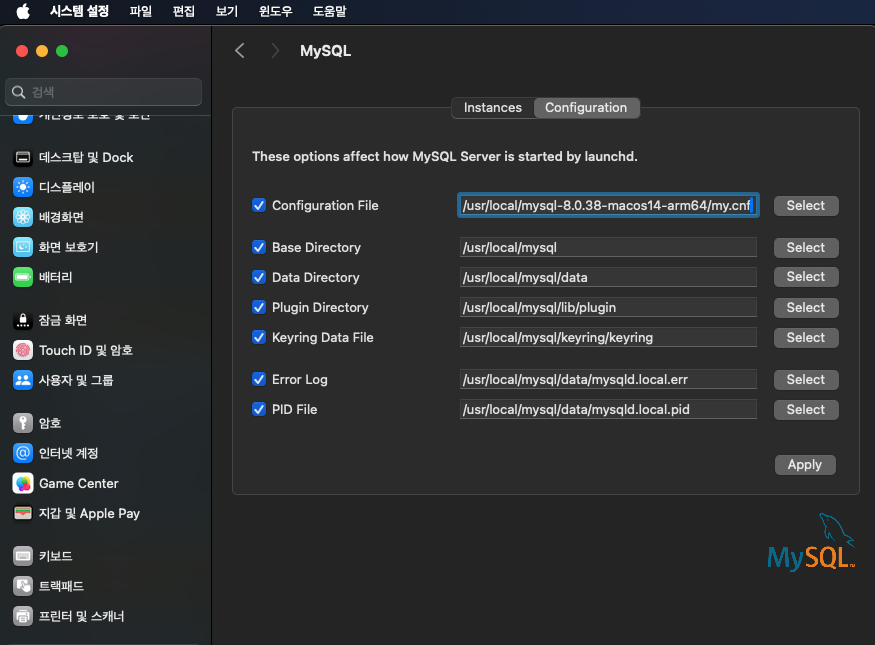Click the Keyring Data File path field

point(608,338)
